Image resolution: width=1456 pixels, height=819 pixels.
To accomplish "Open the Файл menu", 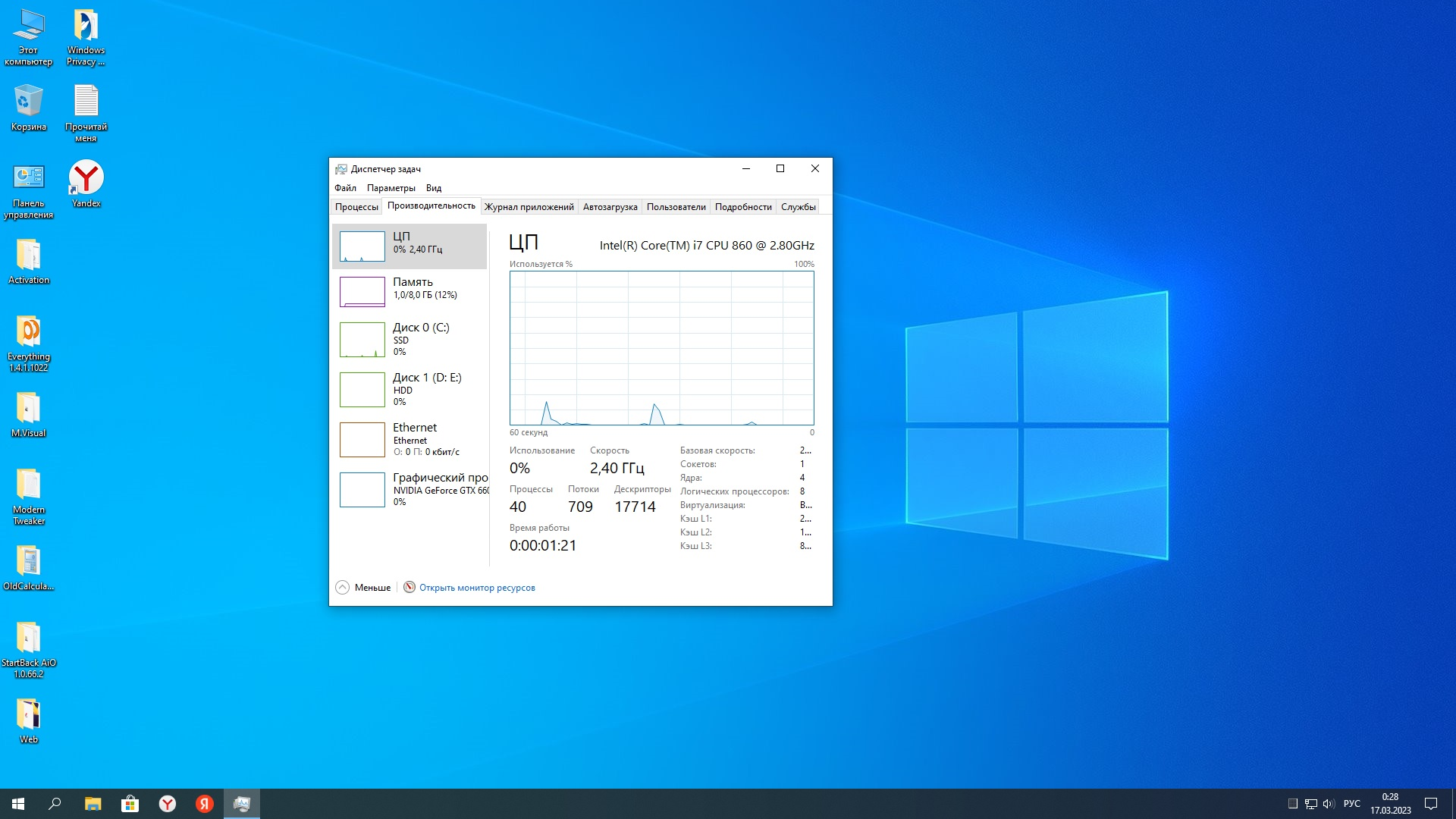I will tap(345, 188).
